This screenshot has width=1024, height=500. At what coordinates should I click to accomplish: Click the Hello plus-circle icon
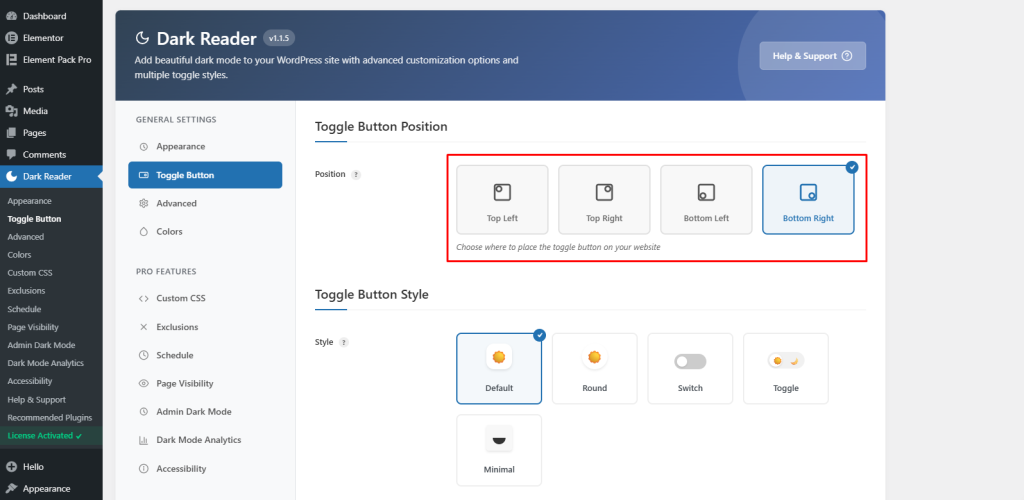11,467
